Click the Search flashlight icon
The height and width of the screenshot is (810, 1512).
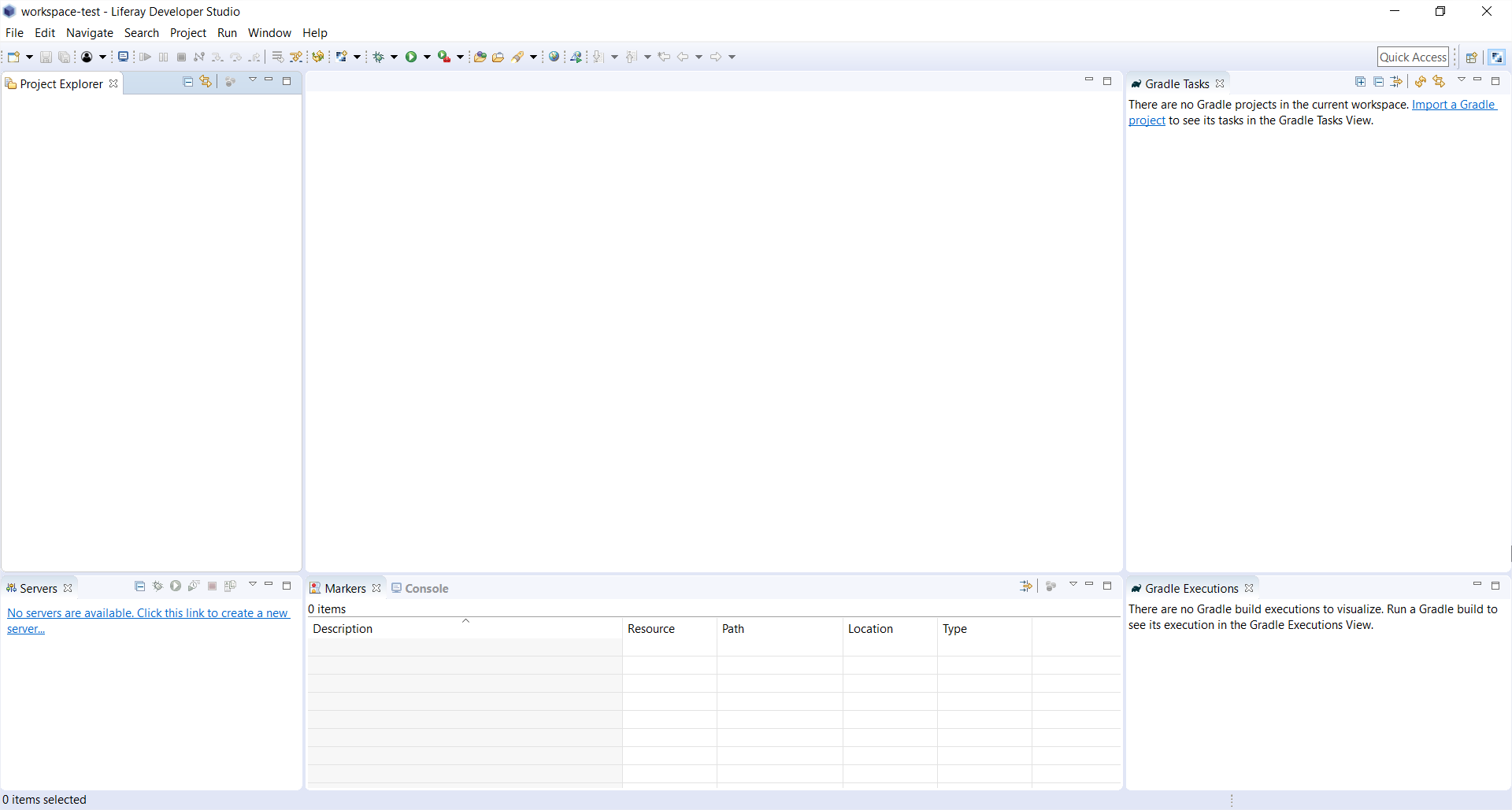click(517, 57)
